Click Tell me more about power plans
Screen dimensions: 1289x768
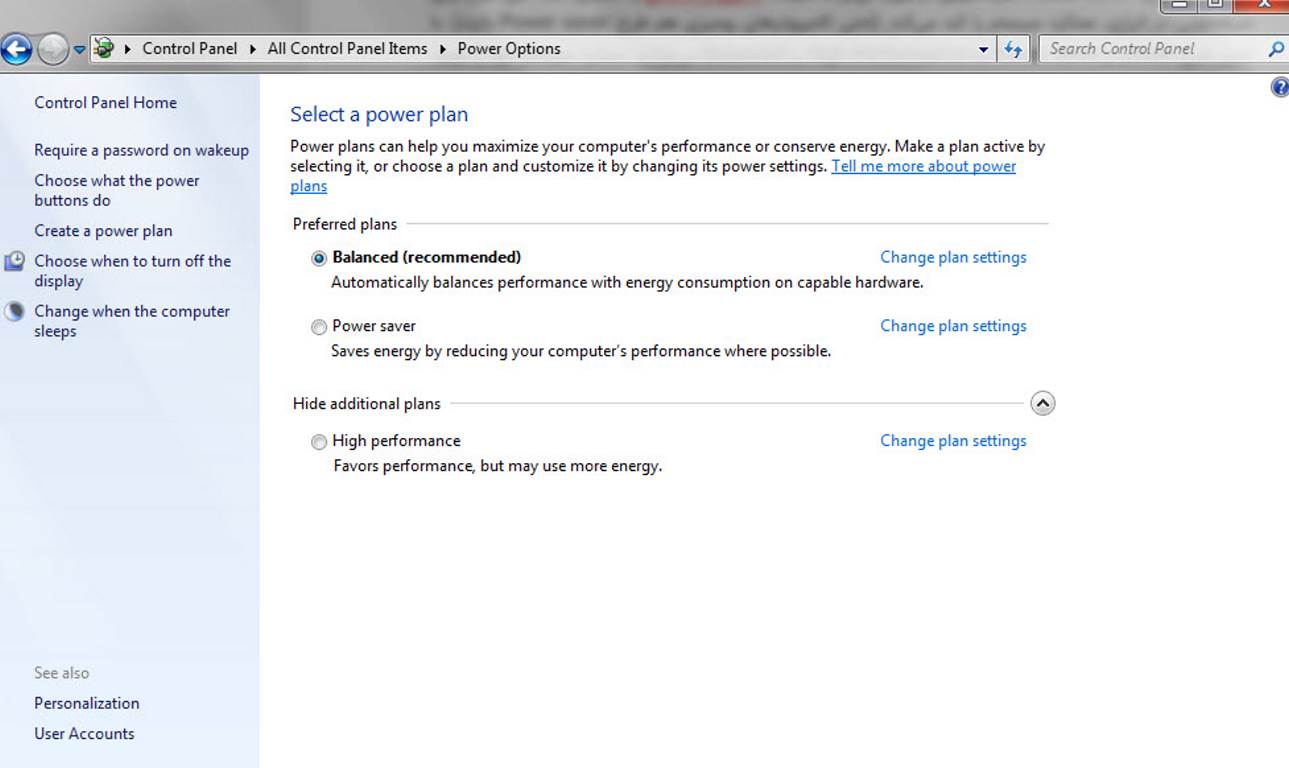[922, 166]
